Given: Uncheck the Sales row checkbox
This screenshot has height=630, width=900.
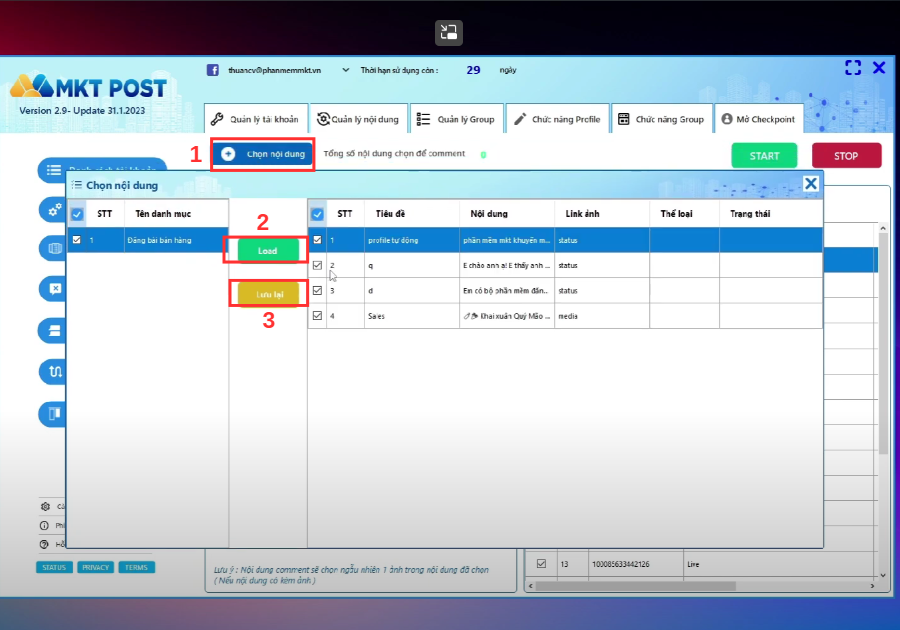Looking at the screenshot, I should click(317, 316).
